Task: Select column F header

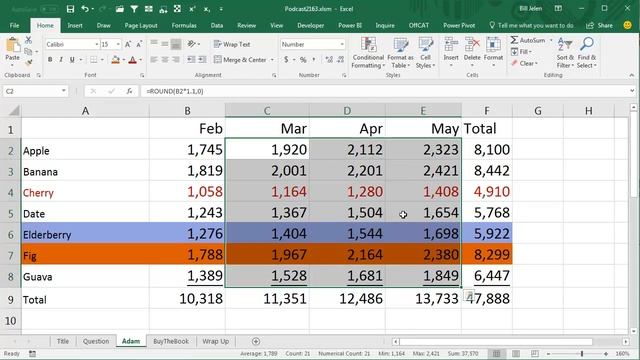Action: point(487,111)
